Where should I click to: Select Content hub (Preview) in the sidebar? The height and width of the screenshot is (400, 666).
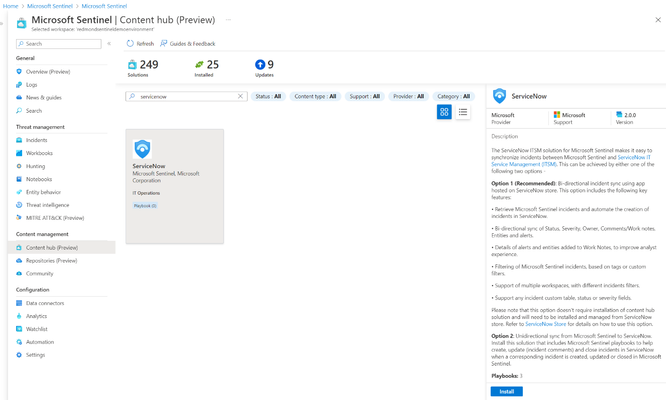pyautogui.click(x=62, y=248)
